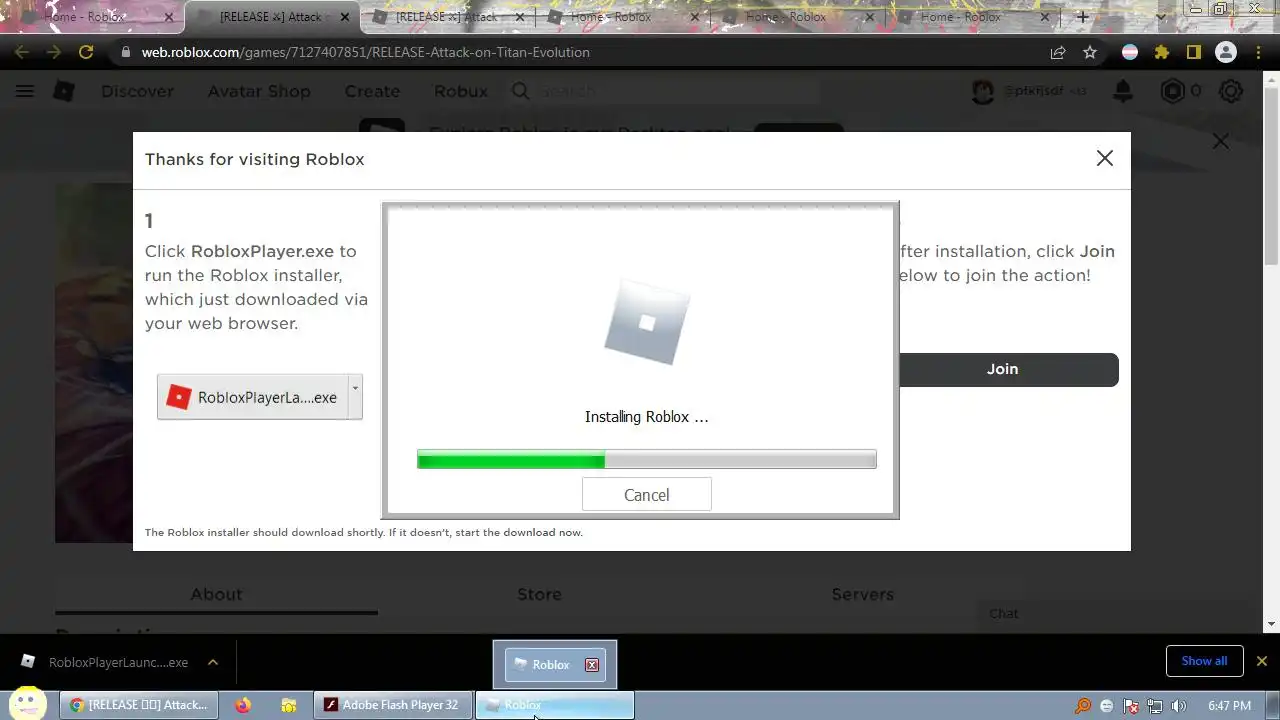Close the downloads bar
The image size is (1280, 720).
1261,661
